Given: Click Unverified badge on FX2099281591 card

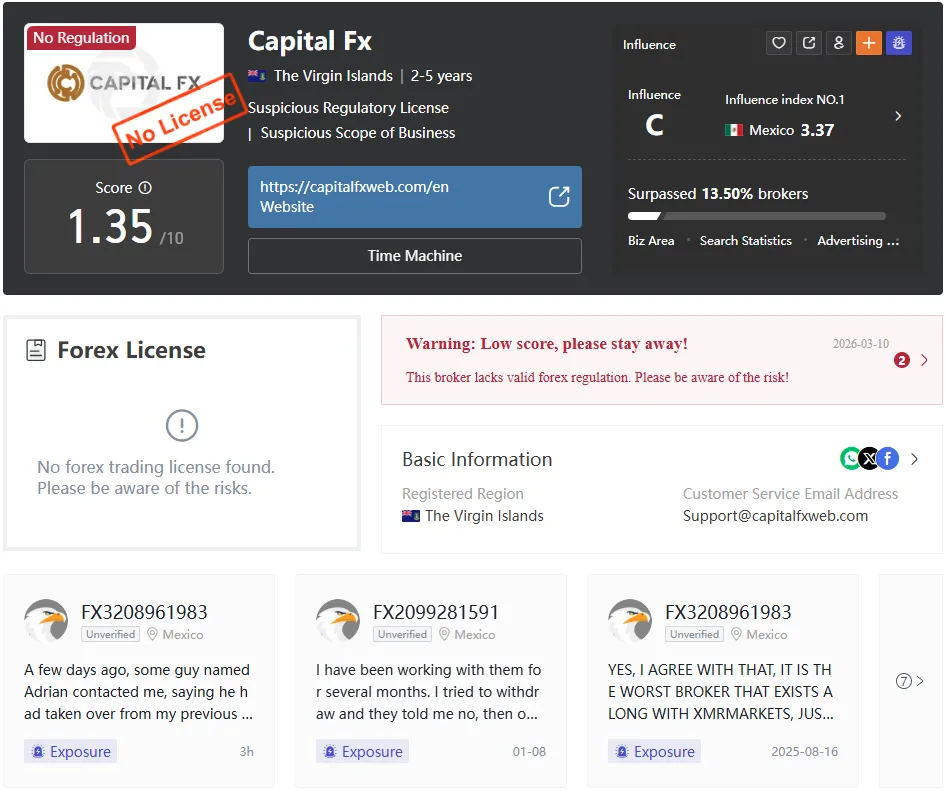Looking at the screenshot, I should [402, 634].
